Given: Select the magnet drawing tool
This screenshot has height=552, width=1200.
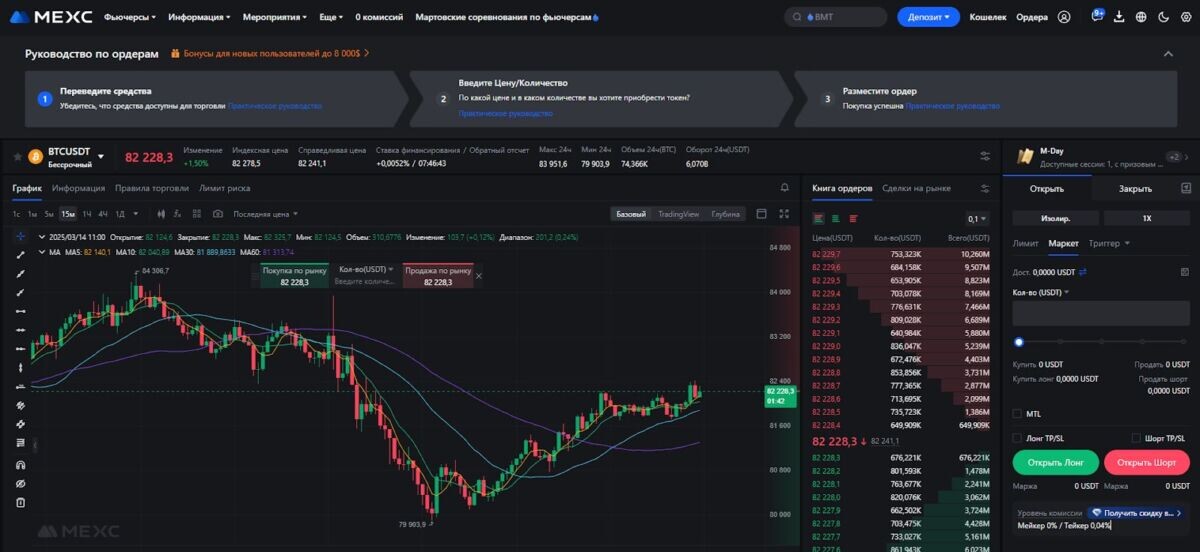Looking at the screenshot, I should (20, 465).
